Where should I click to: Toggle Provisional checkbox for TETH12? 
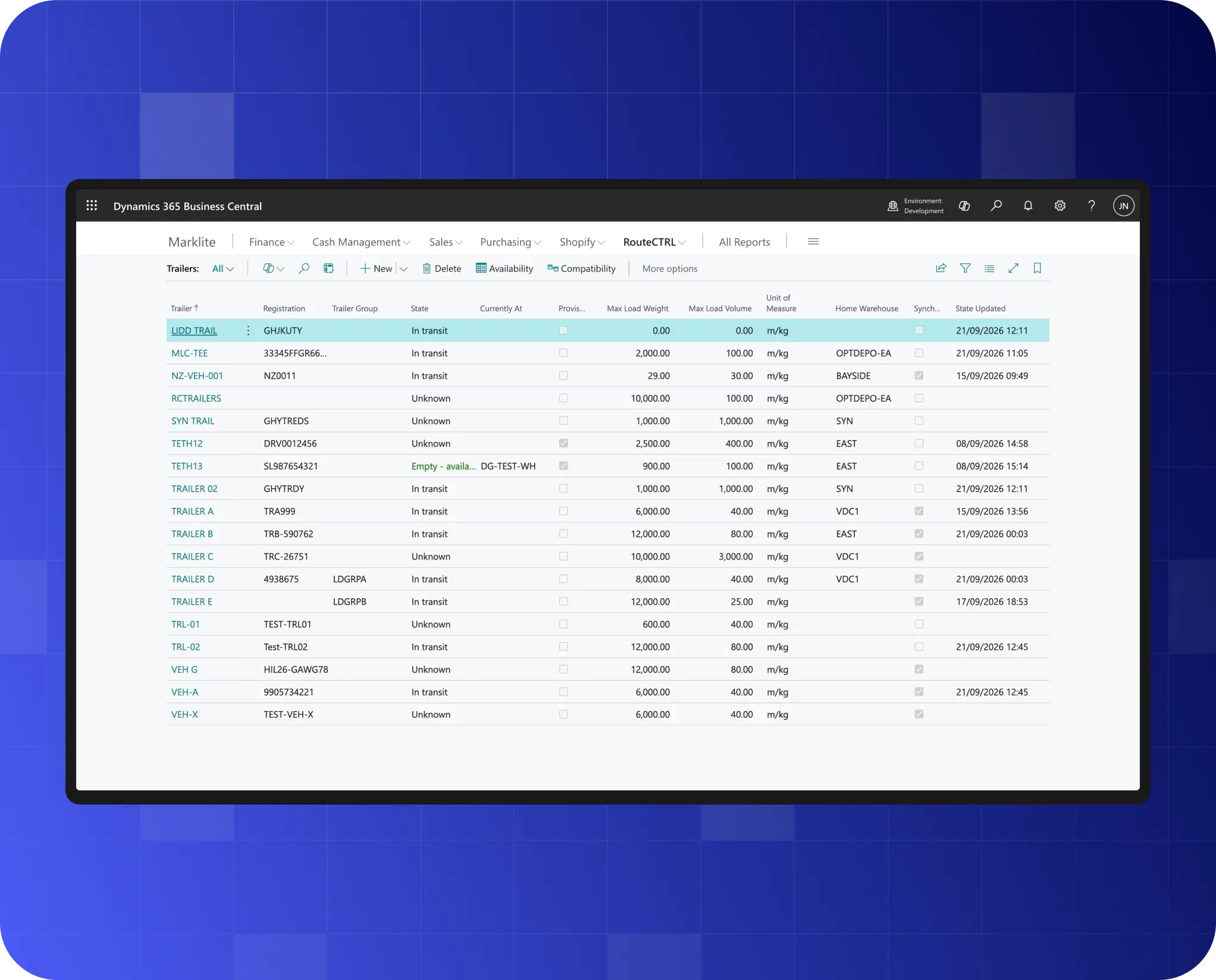pyautogui.click(x=563, y=444)
